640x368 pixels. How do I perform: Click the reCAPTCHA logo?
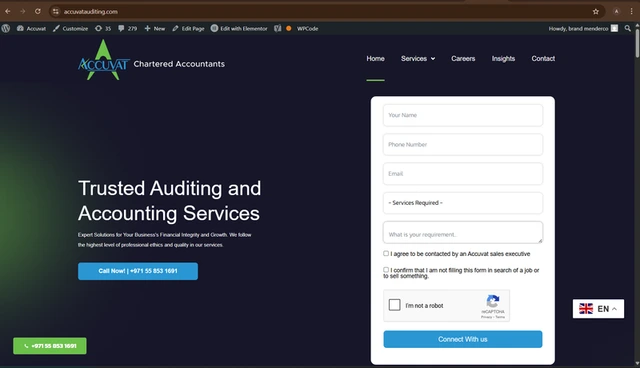coord(493,301)
